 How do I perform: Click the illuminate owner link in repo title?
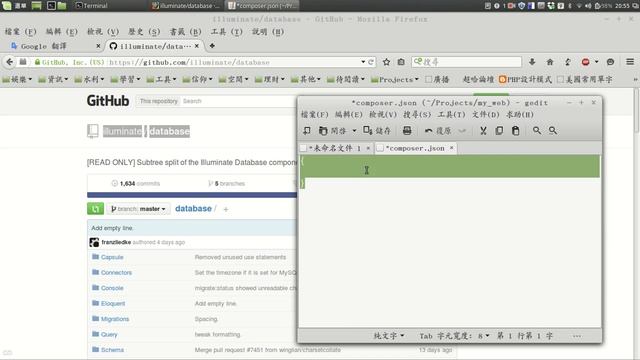coord(122,131)
